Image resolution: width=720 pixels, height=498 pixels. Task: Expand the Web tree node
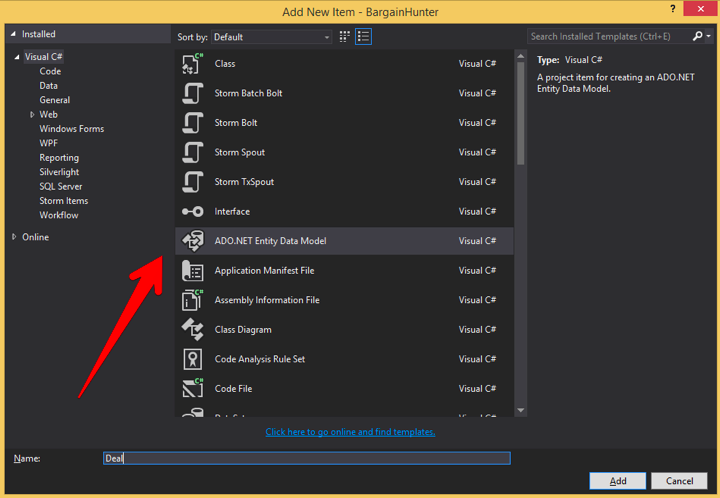(x=32, y=115)
